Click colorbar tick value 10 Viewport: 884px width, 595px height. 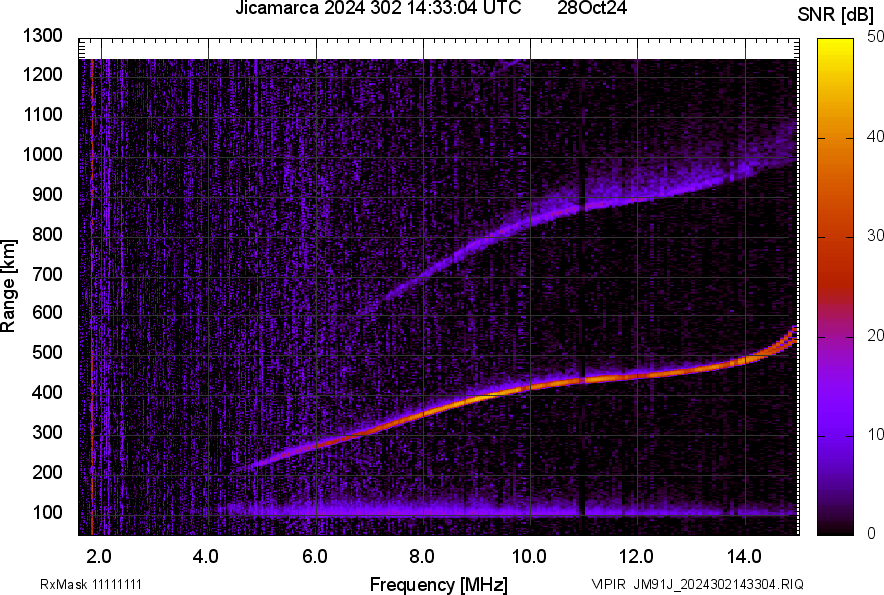pyautogui.click(x=876, y=435)
